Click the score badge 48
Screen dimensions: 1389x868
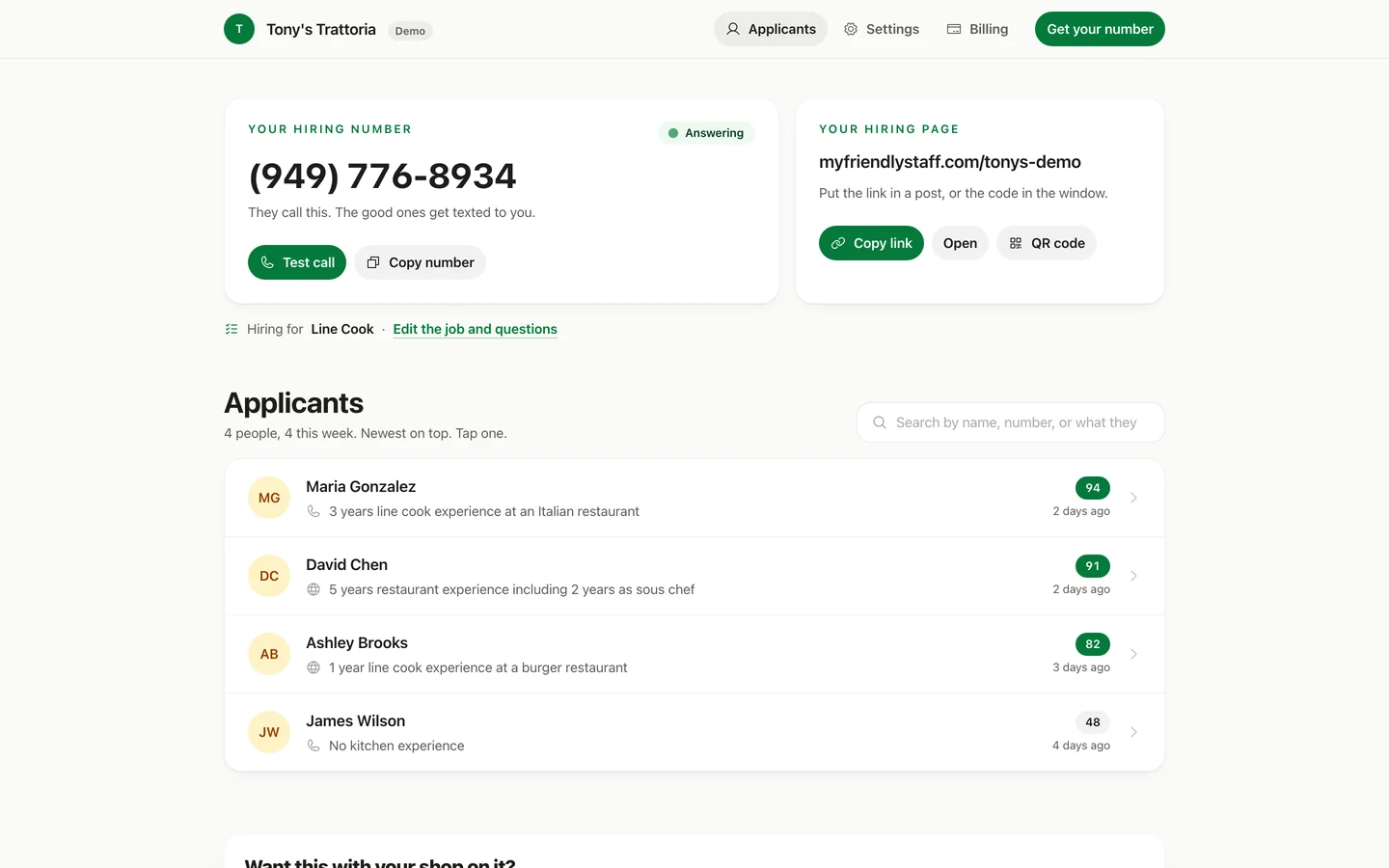click(1093, 722)
